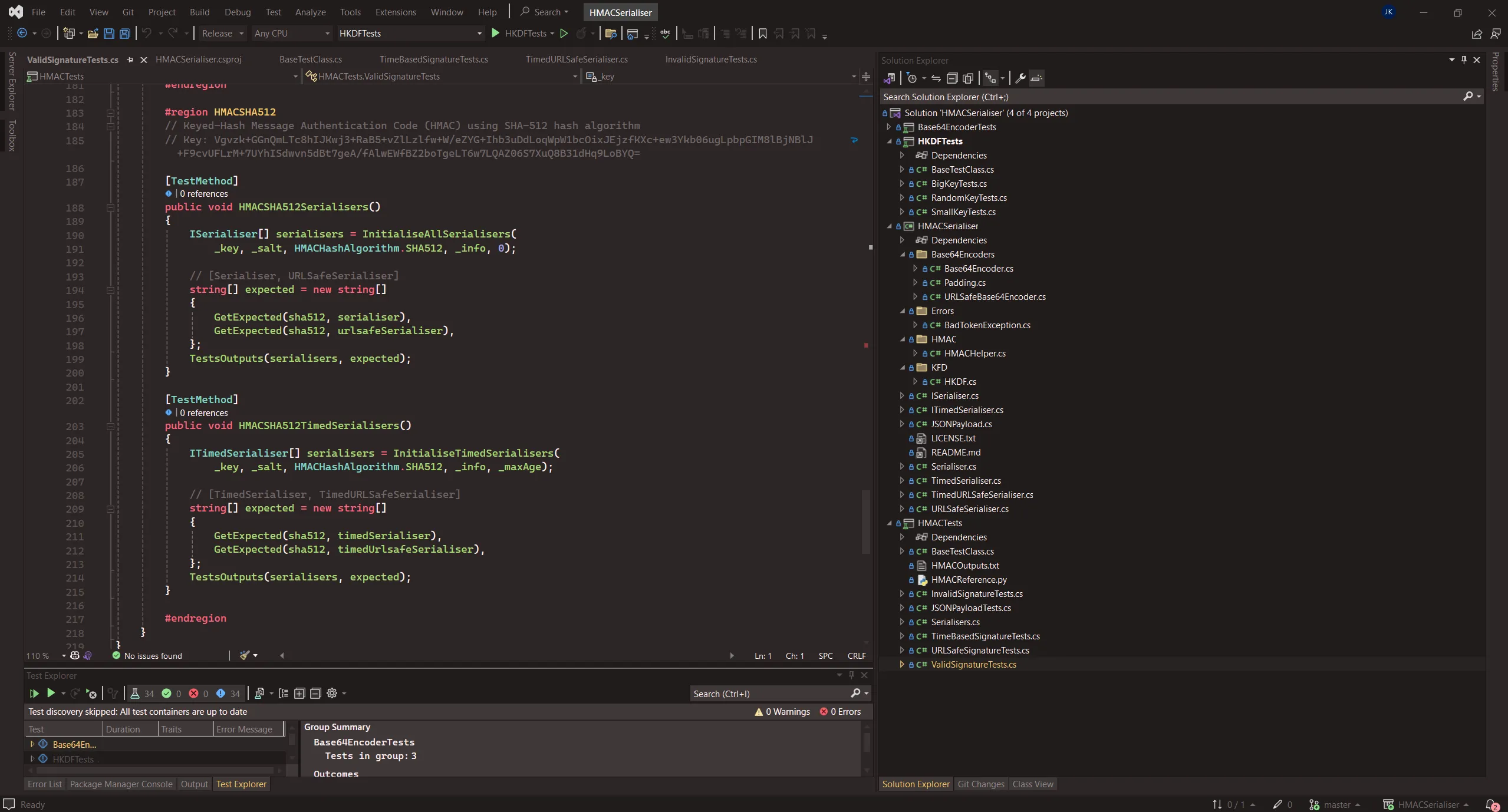
Task: Toggle passed tests filter with green check
Action: tap(172, 694)
